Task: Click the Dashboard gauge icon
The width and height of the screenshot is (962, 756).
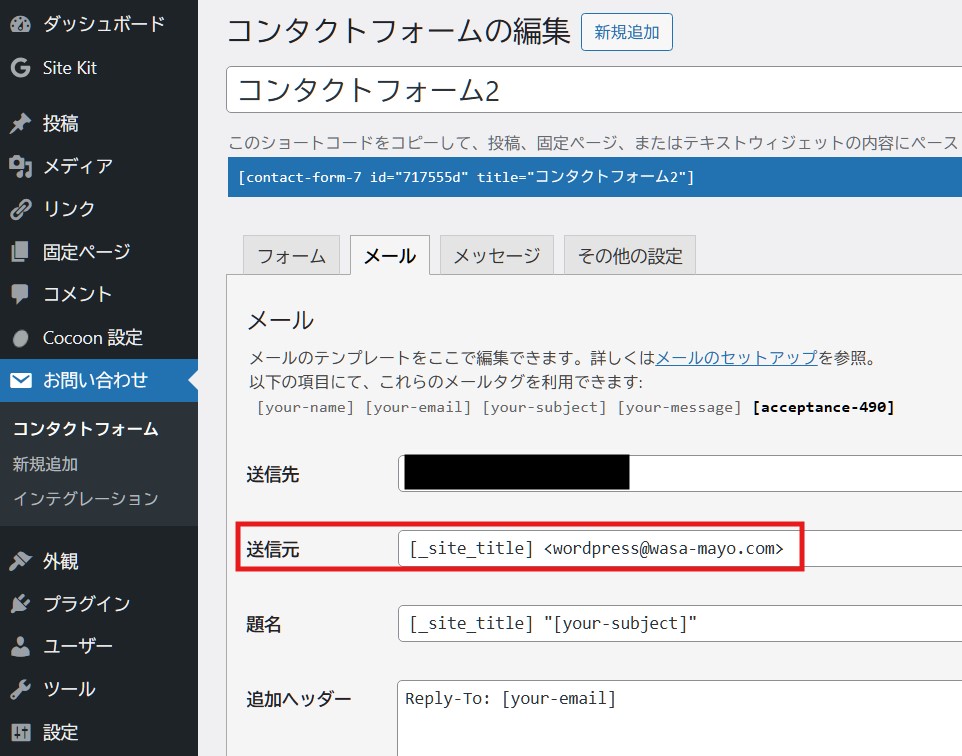Action: (x=20, y=24)
